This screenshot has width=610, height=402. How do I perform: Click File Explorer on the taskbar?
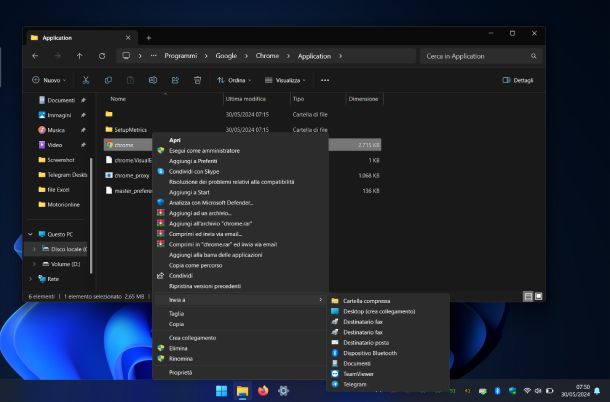click(x=242, y=391)
